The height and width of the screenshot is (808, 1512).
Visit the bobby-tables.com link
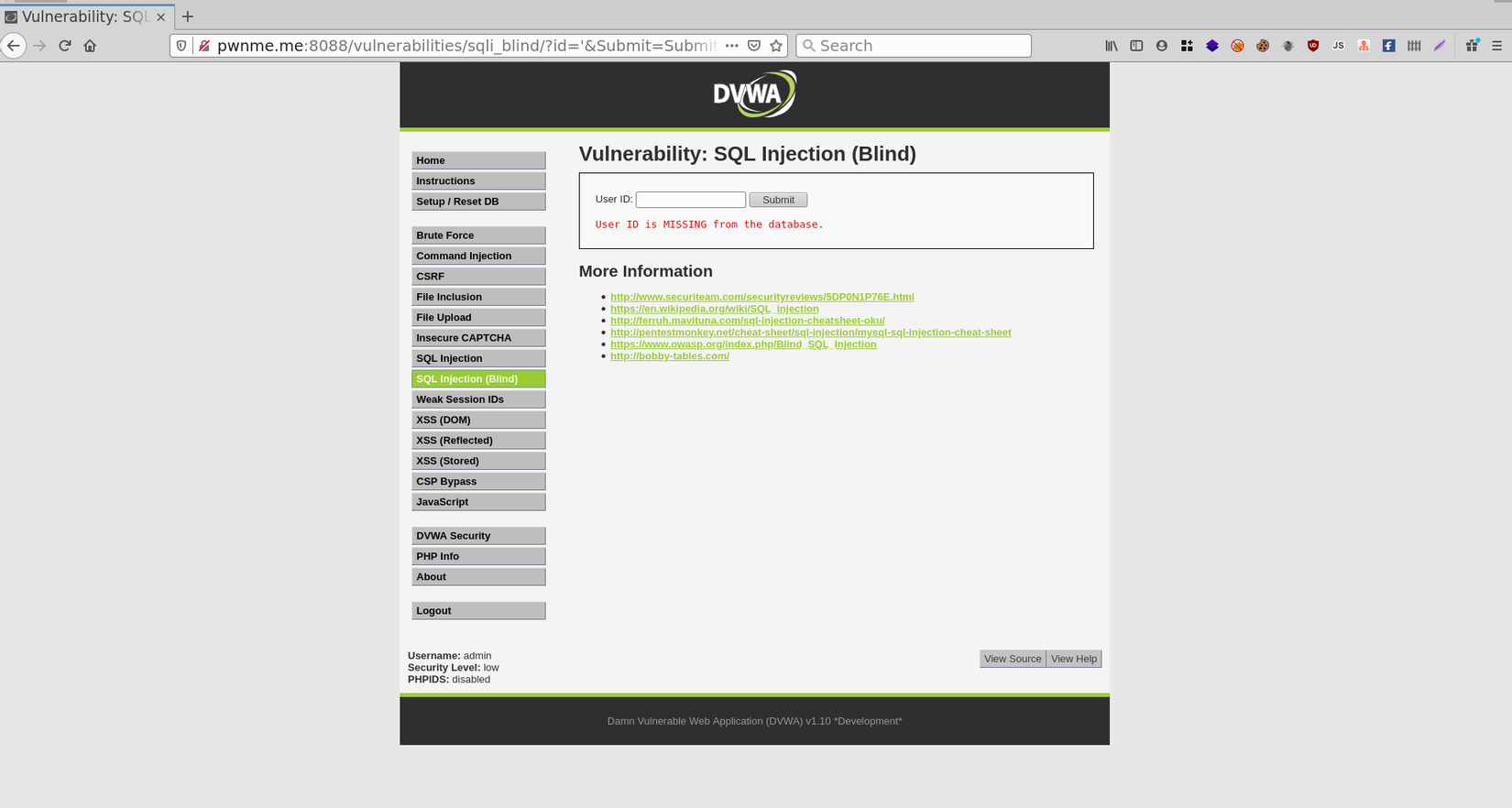(x=670, y=356)
